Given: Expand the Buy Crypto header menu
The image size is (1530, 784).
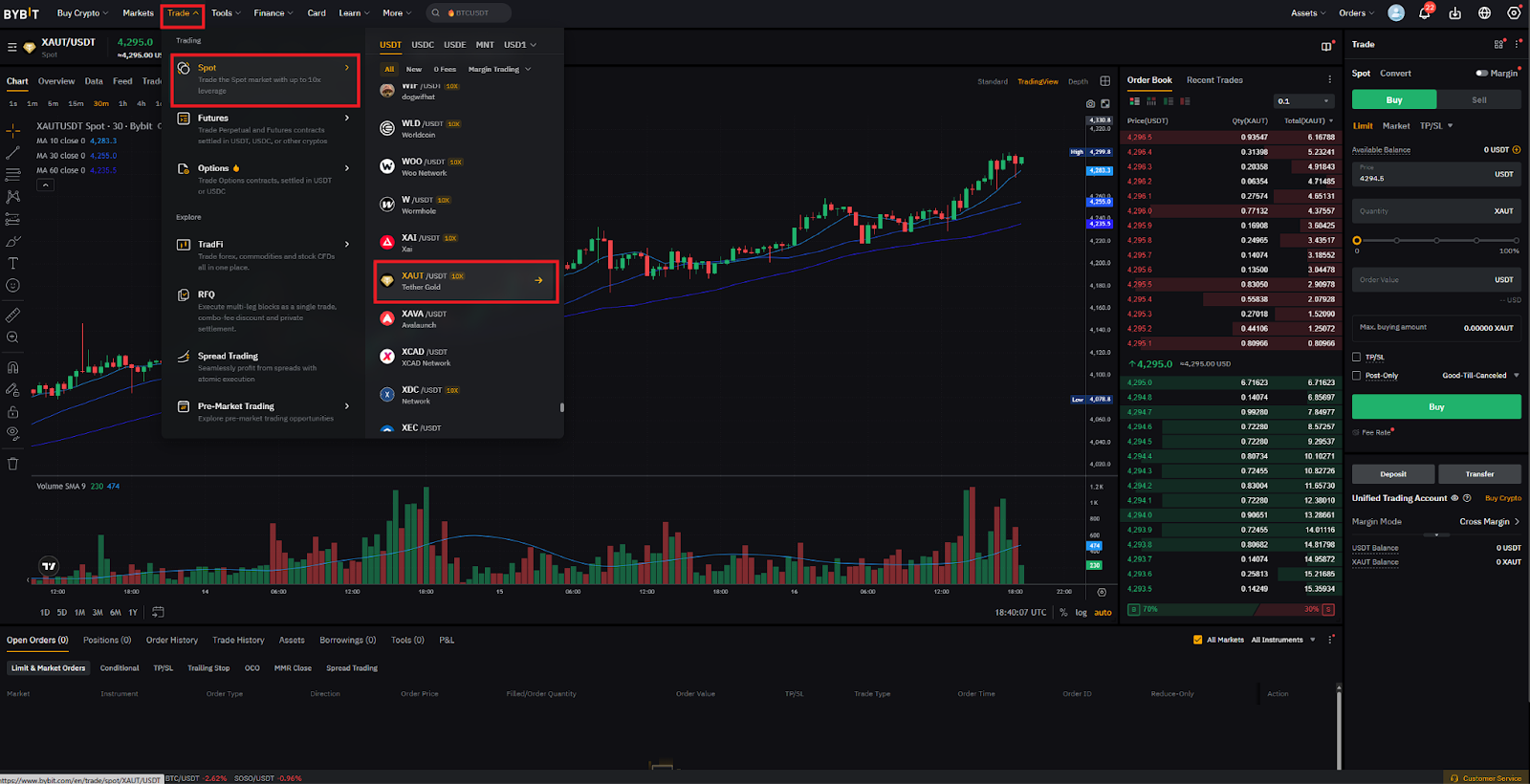Looking at the screenshot, I should 82,13.
